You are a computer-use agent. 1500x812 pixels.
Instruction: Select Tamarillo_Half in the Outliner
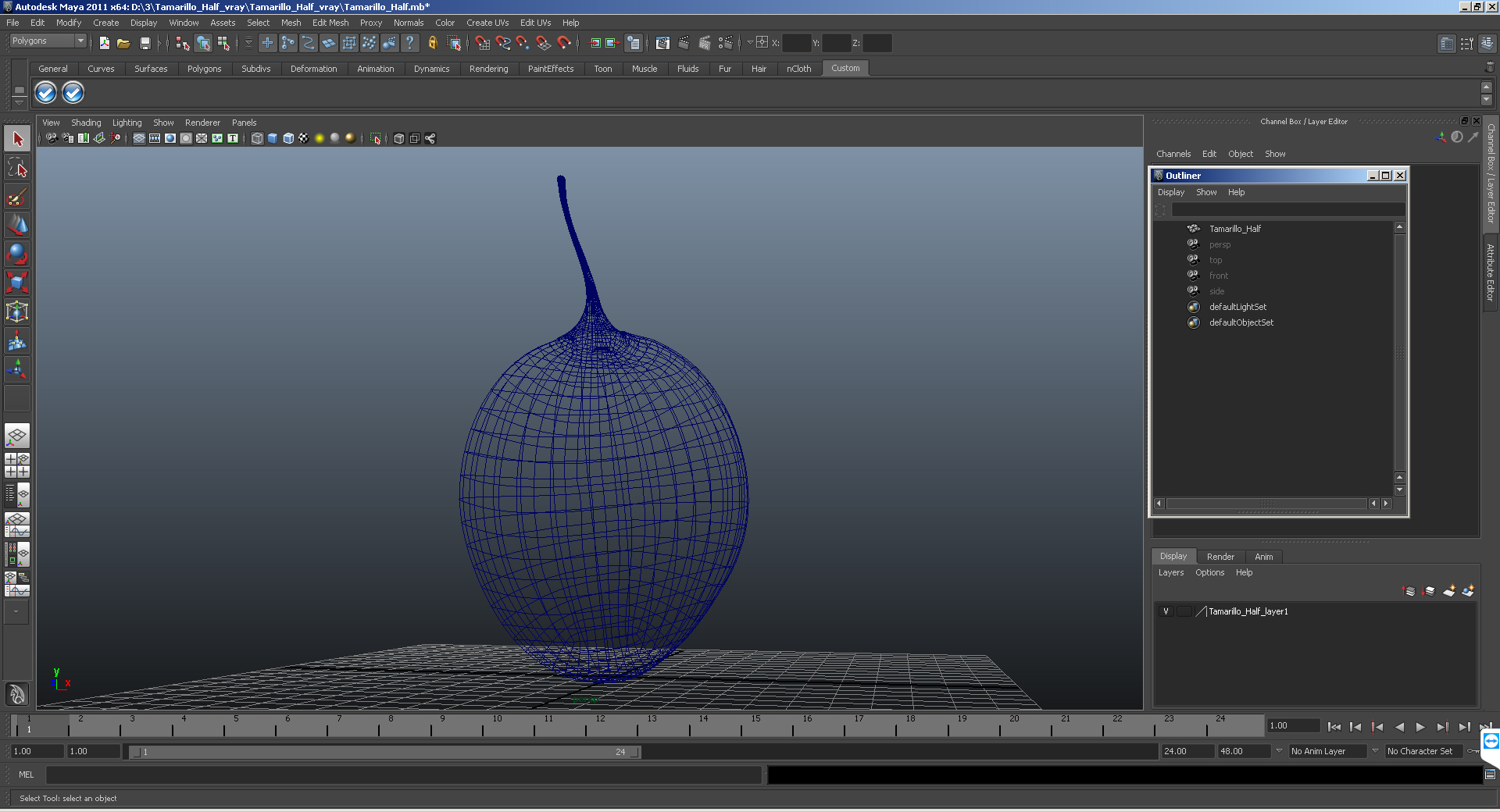click(1234, 229)
